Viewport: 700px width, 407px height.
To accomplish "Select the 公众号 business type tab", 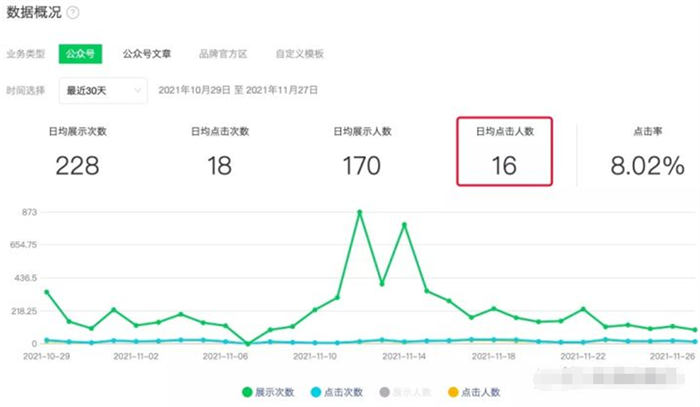I will point(79,53).
